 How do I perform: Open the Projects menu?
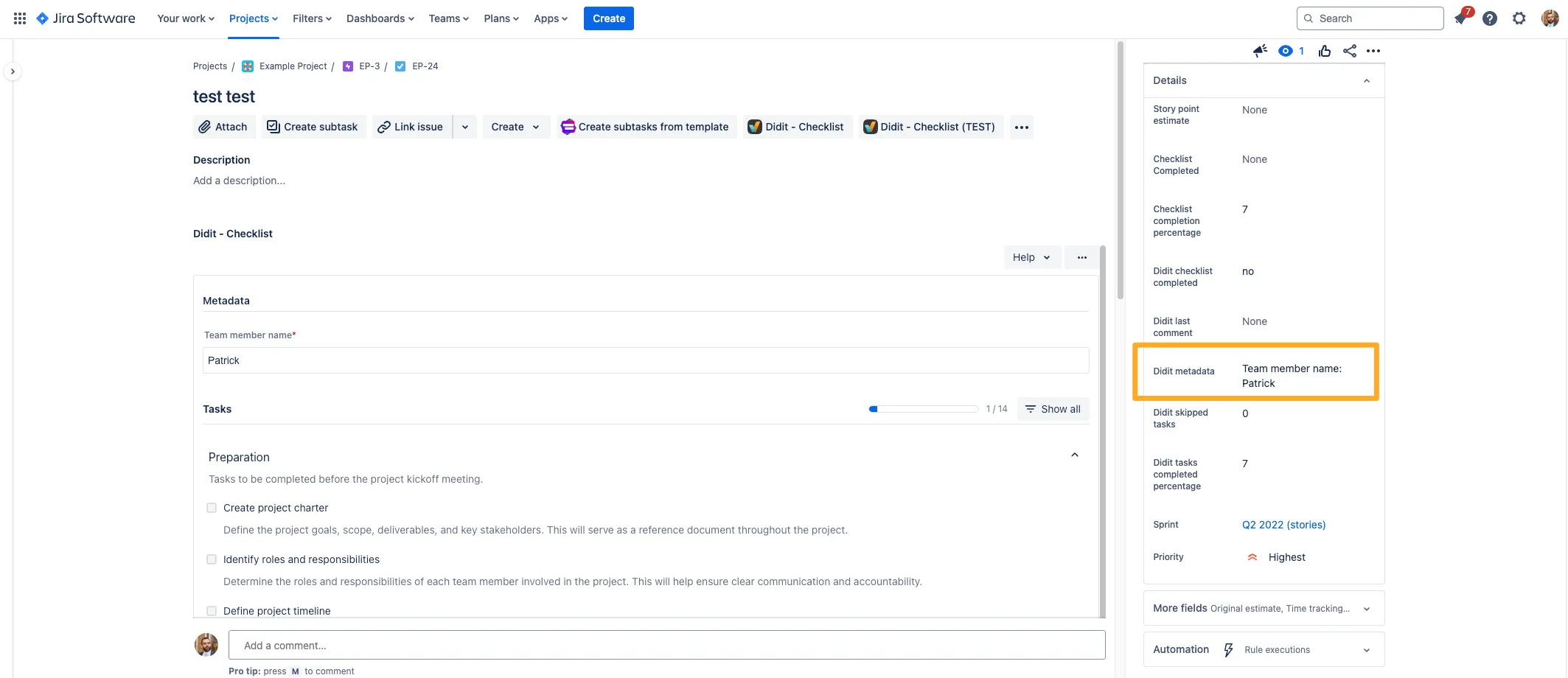pyautogui.click(x=254, y=18)
